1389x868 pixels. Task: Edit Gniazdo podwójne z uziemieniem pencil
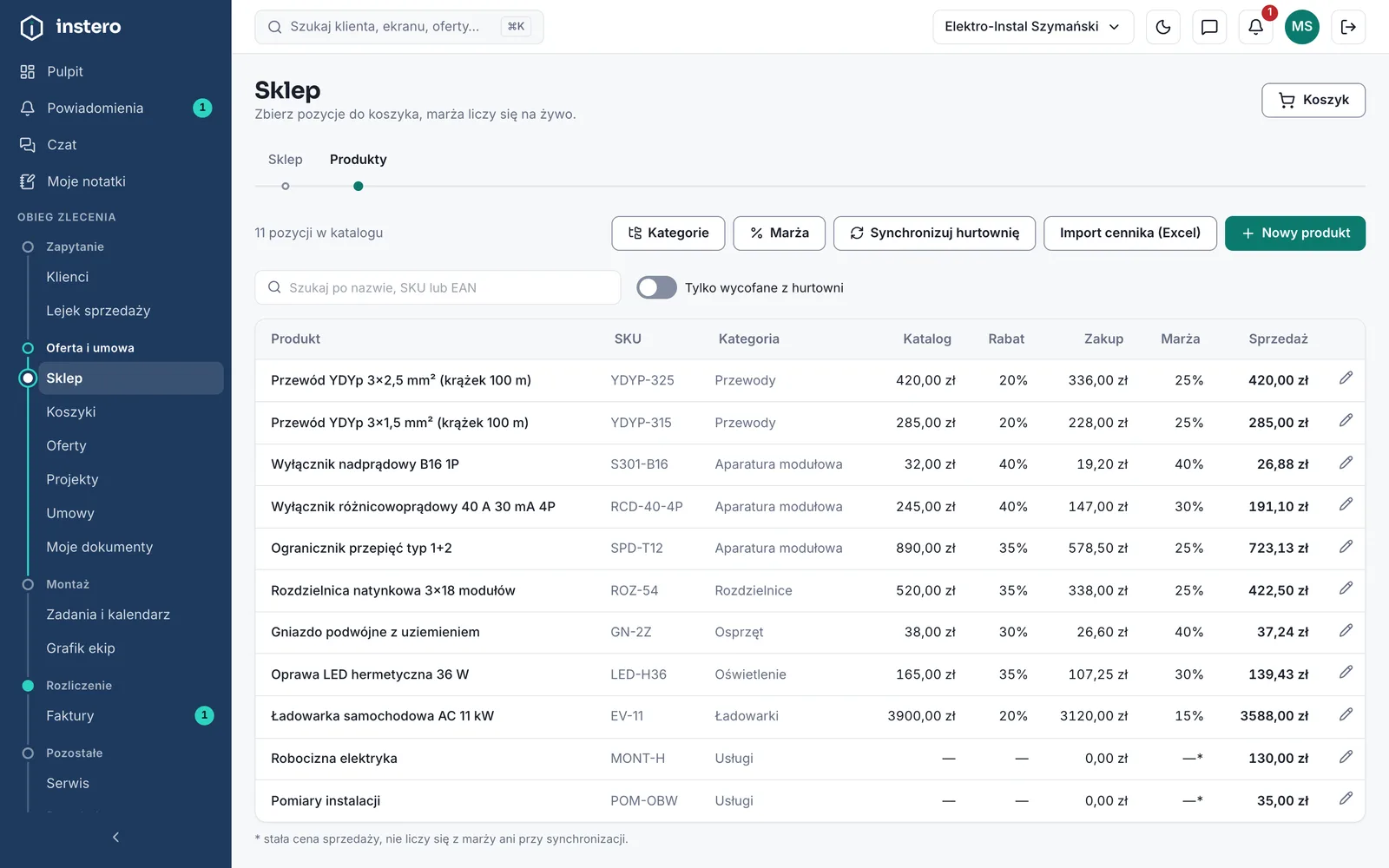(x=1346, y=631)
